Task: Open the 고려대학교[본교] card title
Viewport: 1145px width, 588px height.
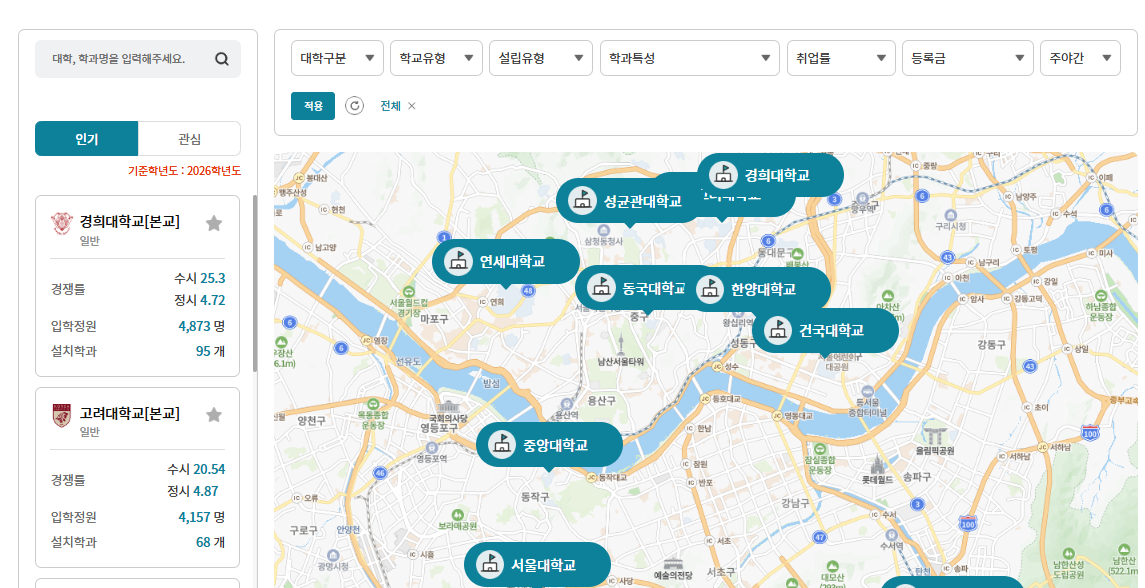Action: [x=129, y=413]
